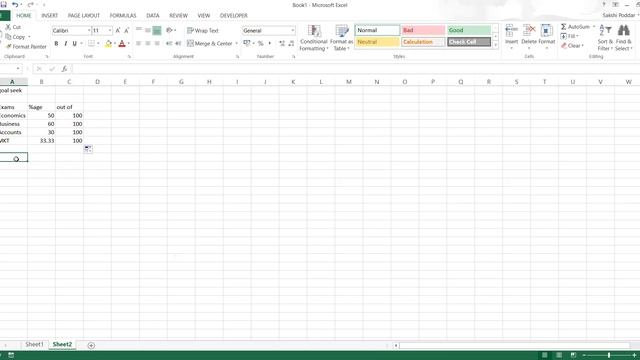Click the formula bar input field

pos(355,69)
